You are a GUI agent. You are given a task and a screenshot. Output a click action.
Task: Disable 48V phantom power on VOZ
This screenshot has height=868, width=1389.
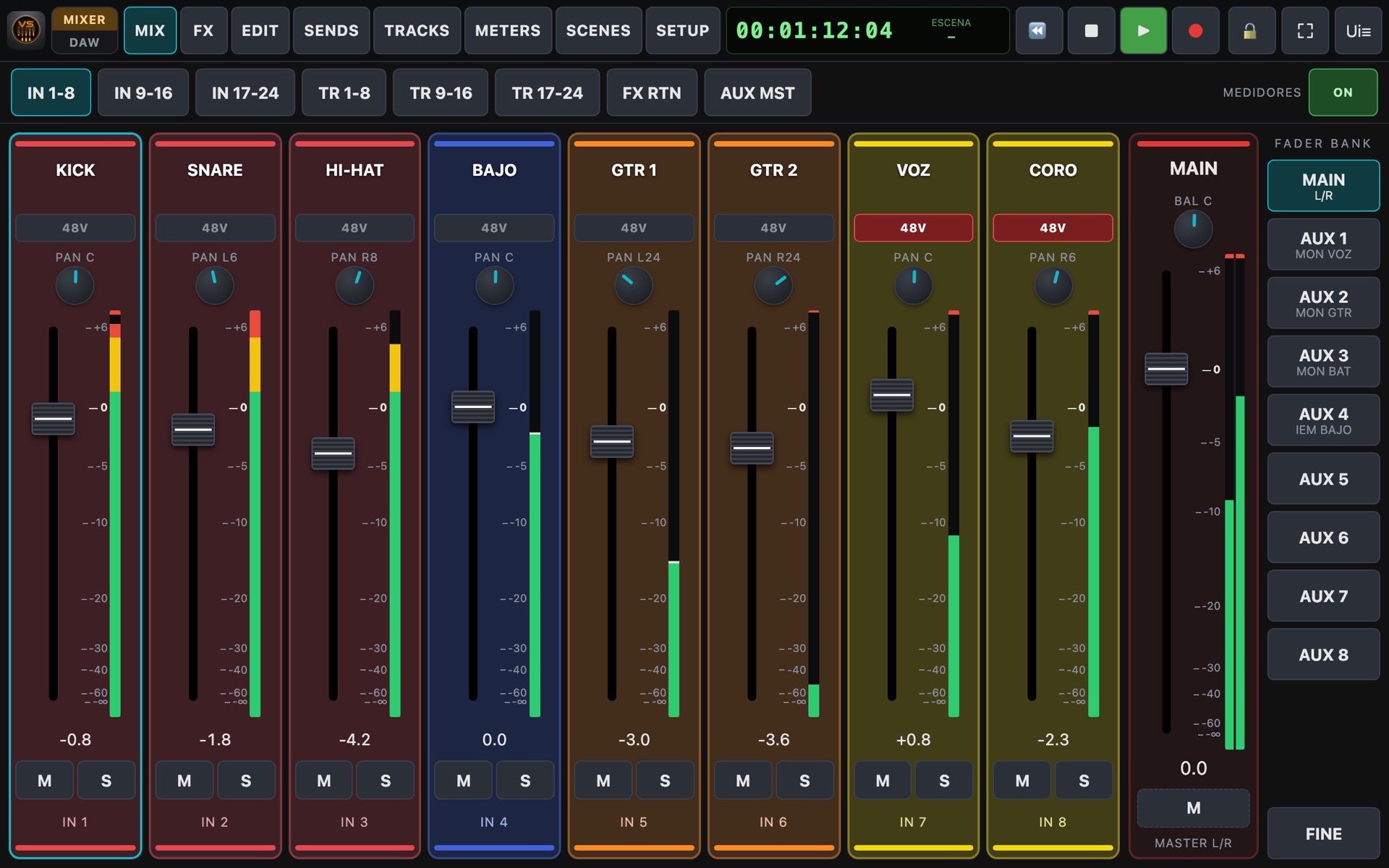(913, 228)
